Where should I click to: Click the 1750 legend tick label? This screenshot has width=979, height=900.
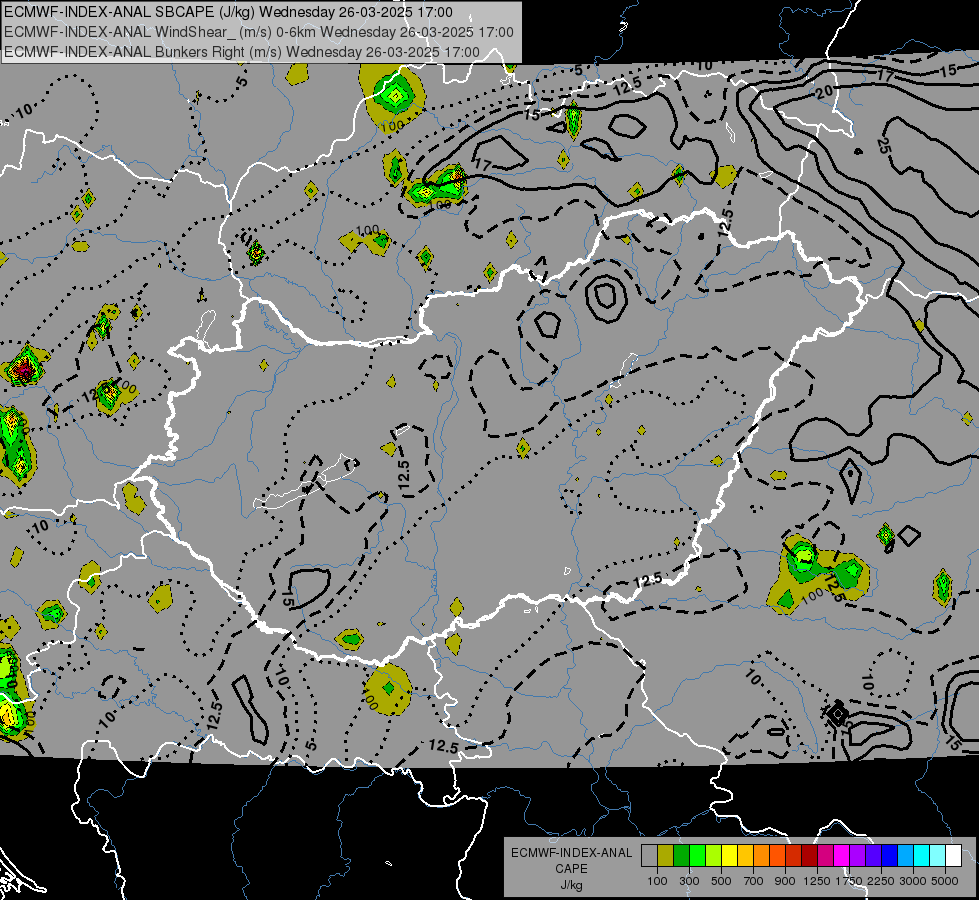[849, 881]
